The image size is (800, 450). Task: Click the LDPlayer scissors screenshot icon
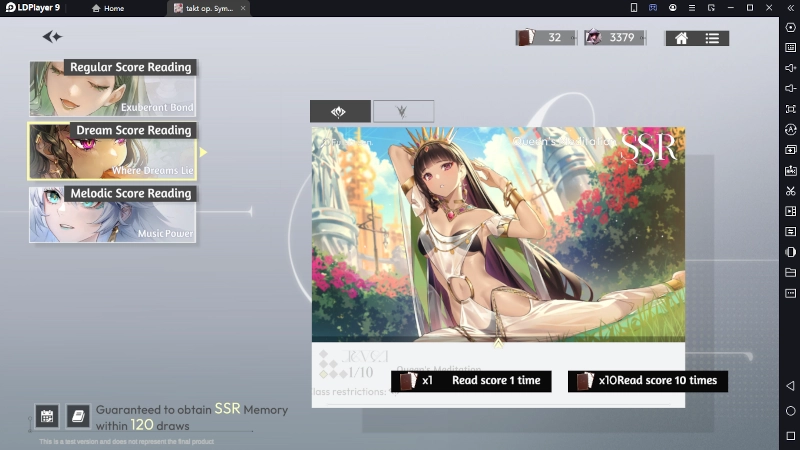tap(790, 190)
